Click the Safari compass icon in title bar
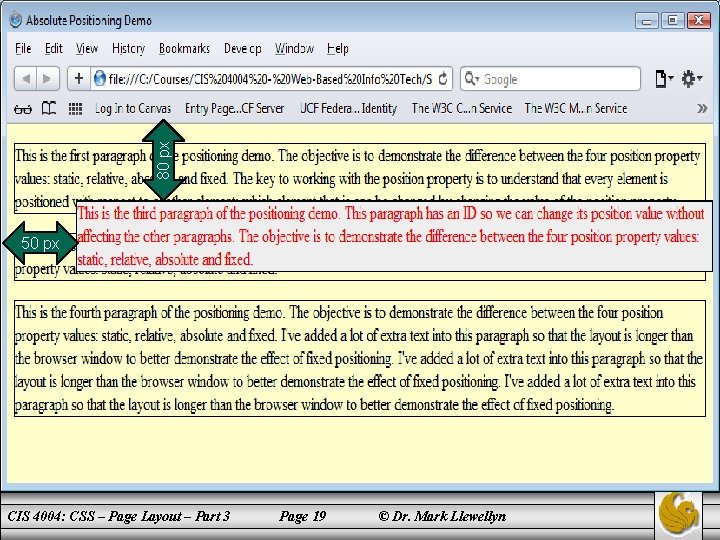720x540 pixels. (16, 20)
